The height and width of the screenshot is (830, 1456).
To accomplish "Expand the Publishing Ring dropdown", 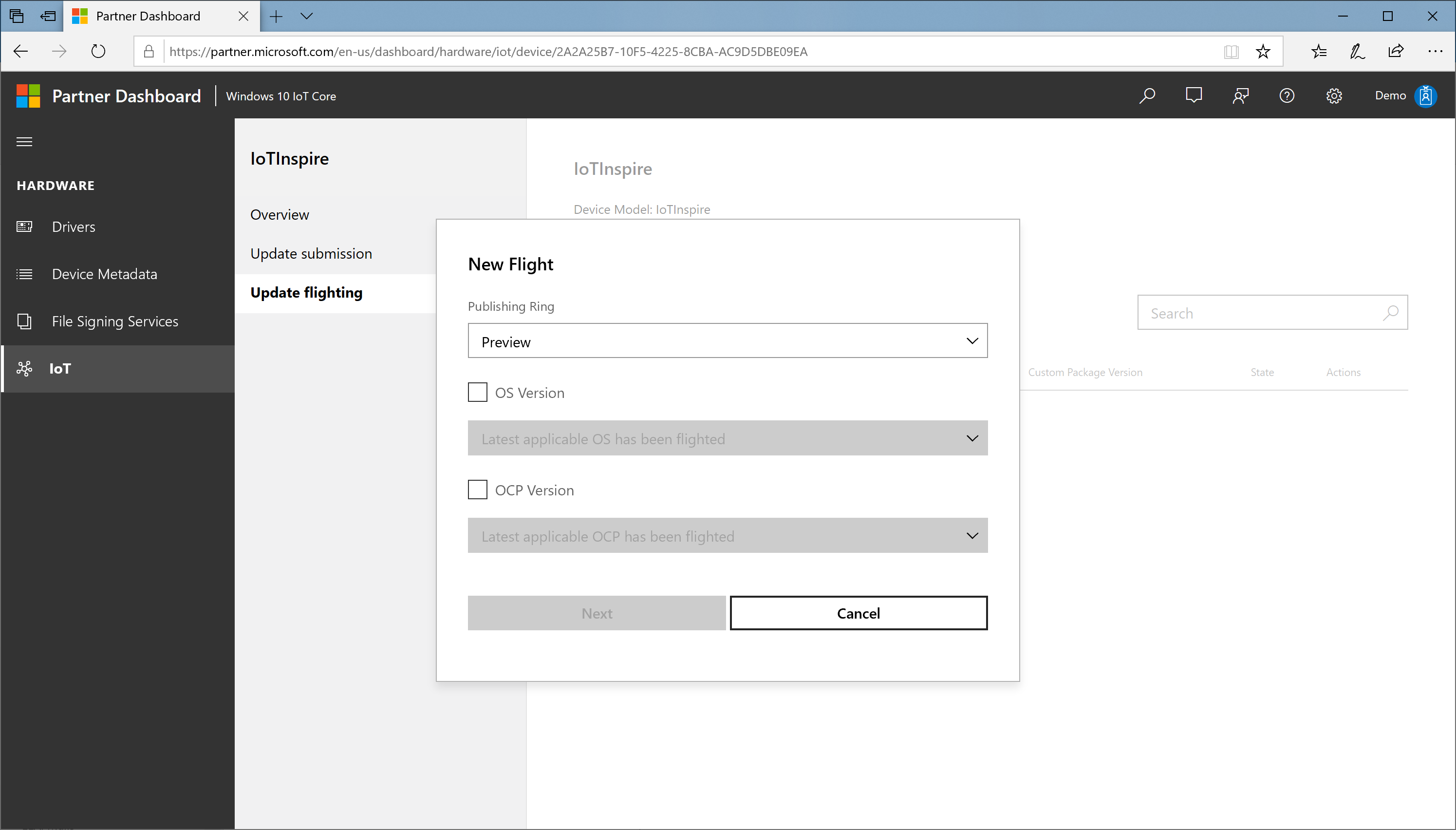I will coord(728,341).
